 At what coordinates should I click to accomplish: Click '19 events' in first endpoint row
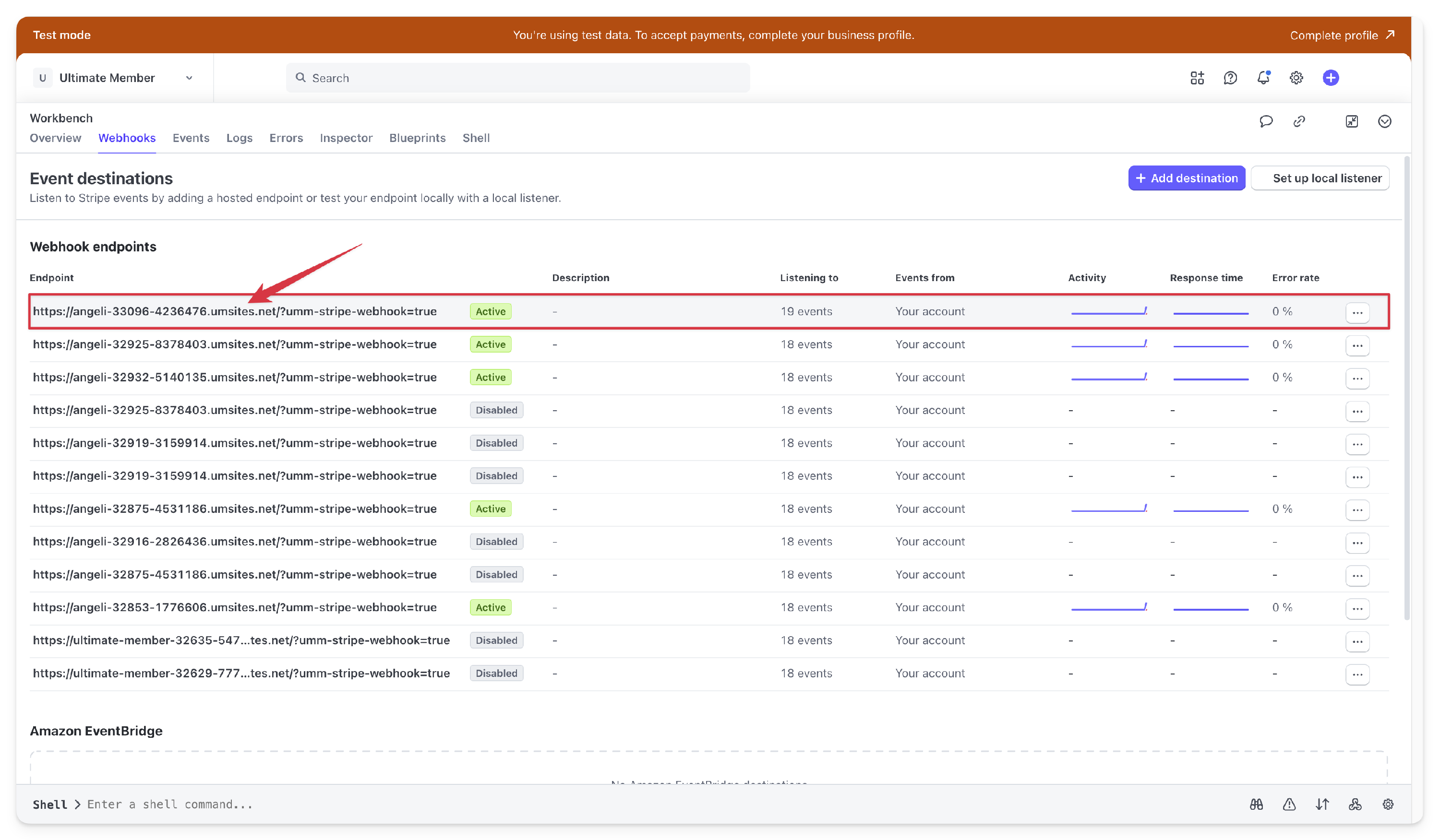tap(806, 311)
